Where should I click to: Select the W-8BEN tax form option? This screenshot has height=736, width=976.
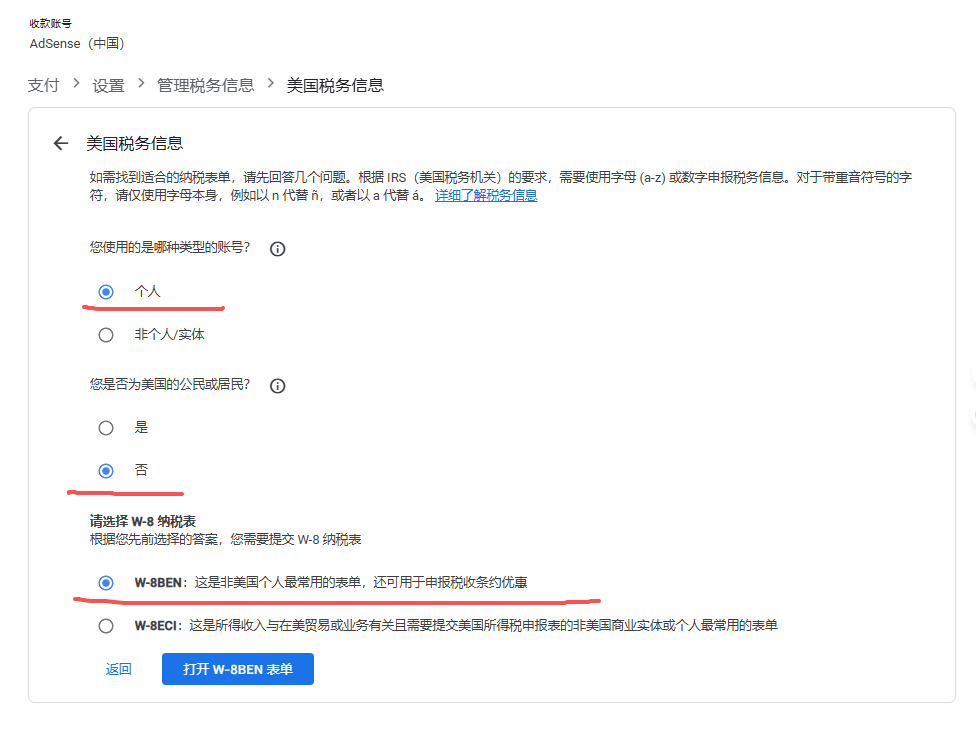tap(106, 583)
